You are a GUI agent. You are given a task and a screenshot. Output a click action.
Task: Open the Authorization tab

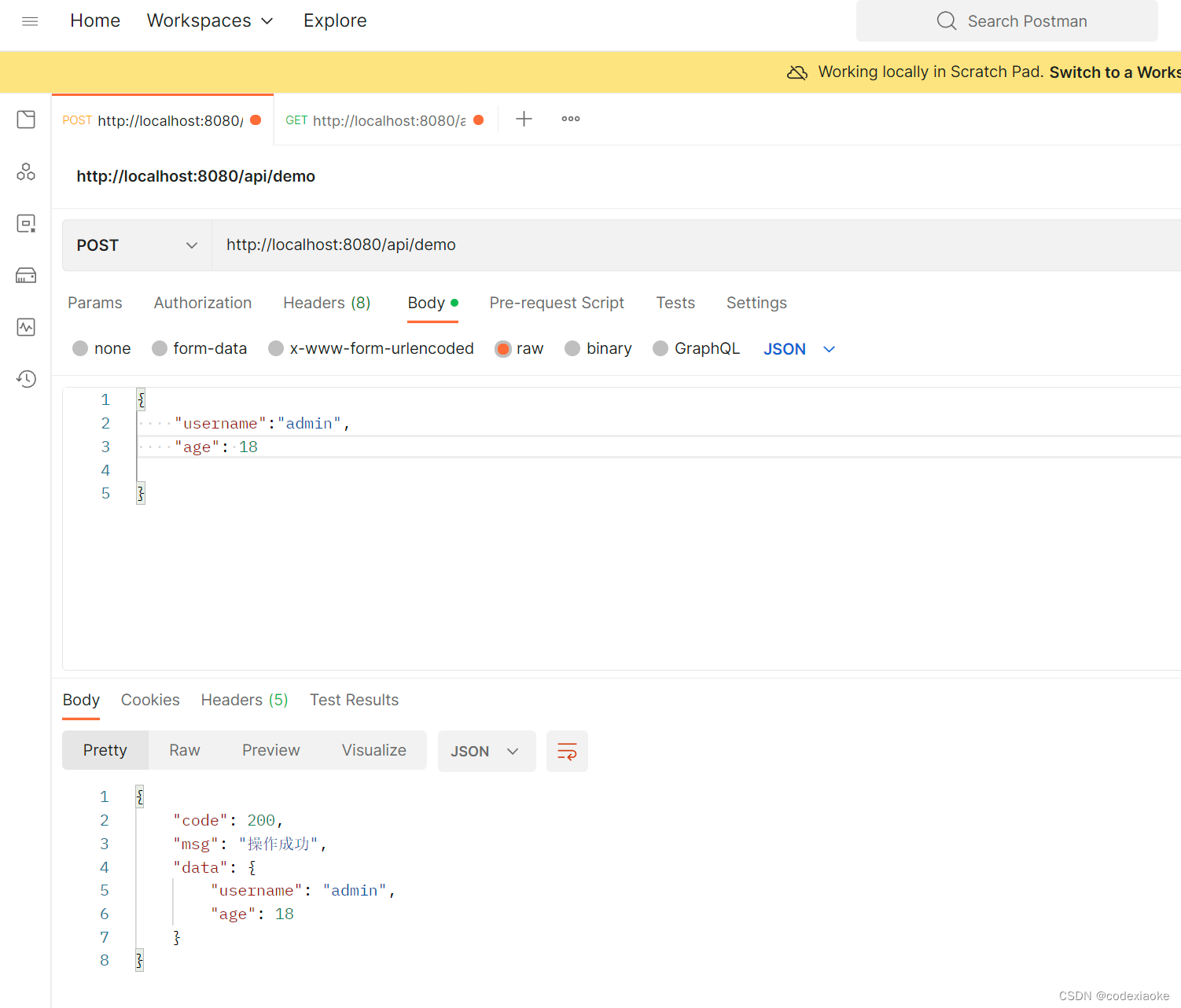point(203,303)
